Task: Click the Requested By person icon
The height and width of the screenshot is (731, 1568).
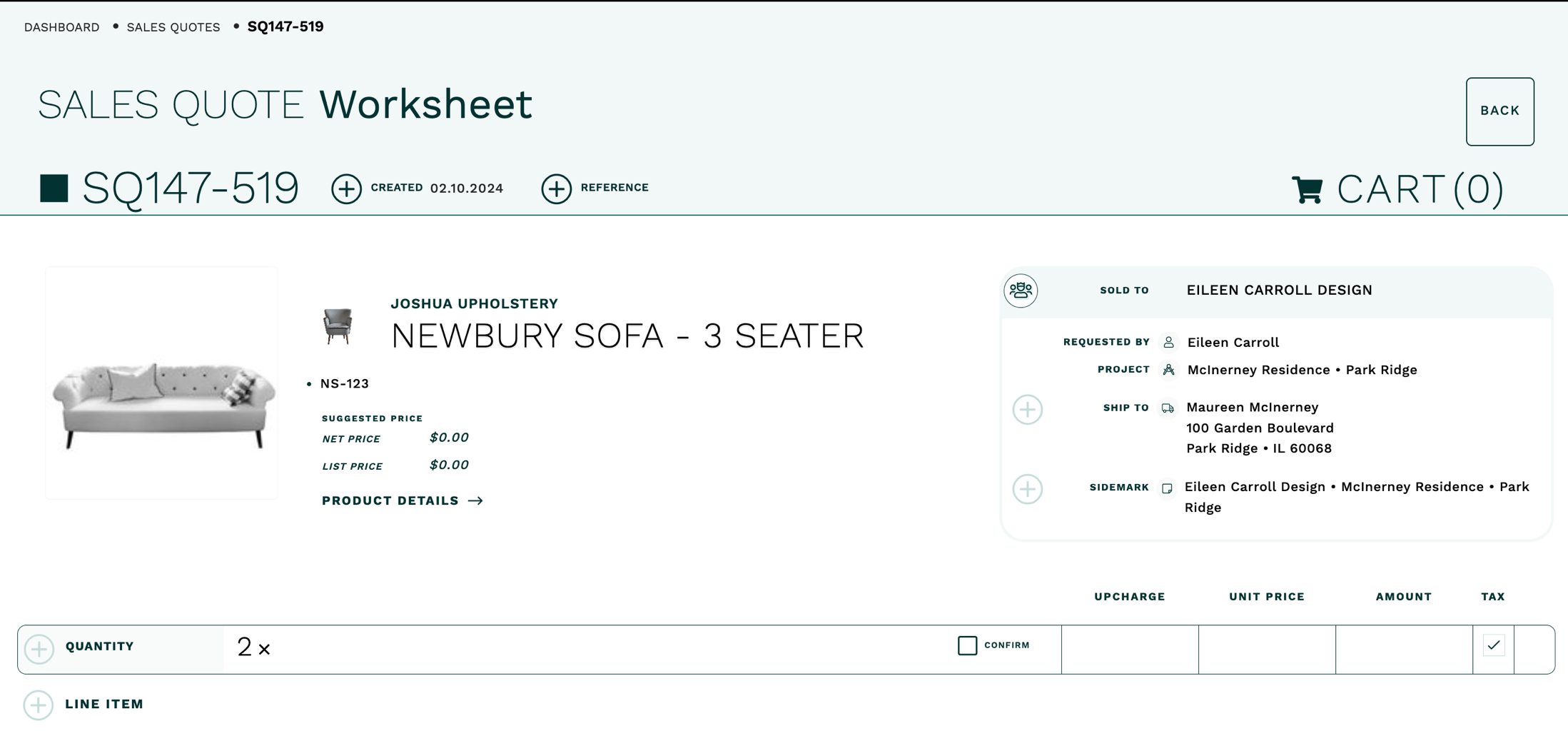Action: click(1168, 342)
